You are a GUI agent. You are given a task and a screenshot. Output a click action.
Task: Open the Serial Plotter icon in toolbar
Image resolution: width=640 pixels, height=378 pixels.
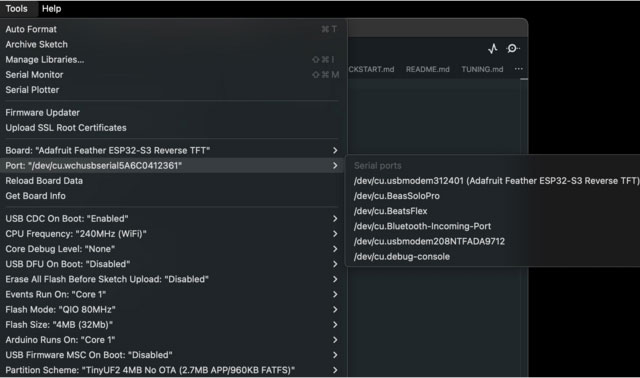click(x=493, y=49)
